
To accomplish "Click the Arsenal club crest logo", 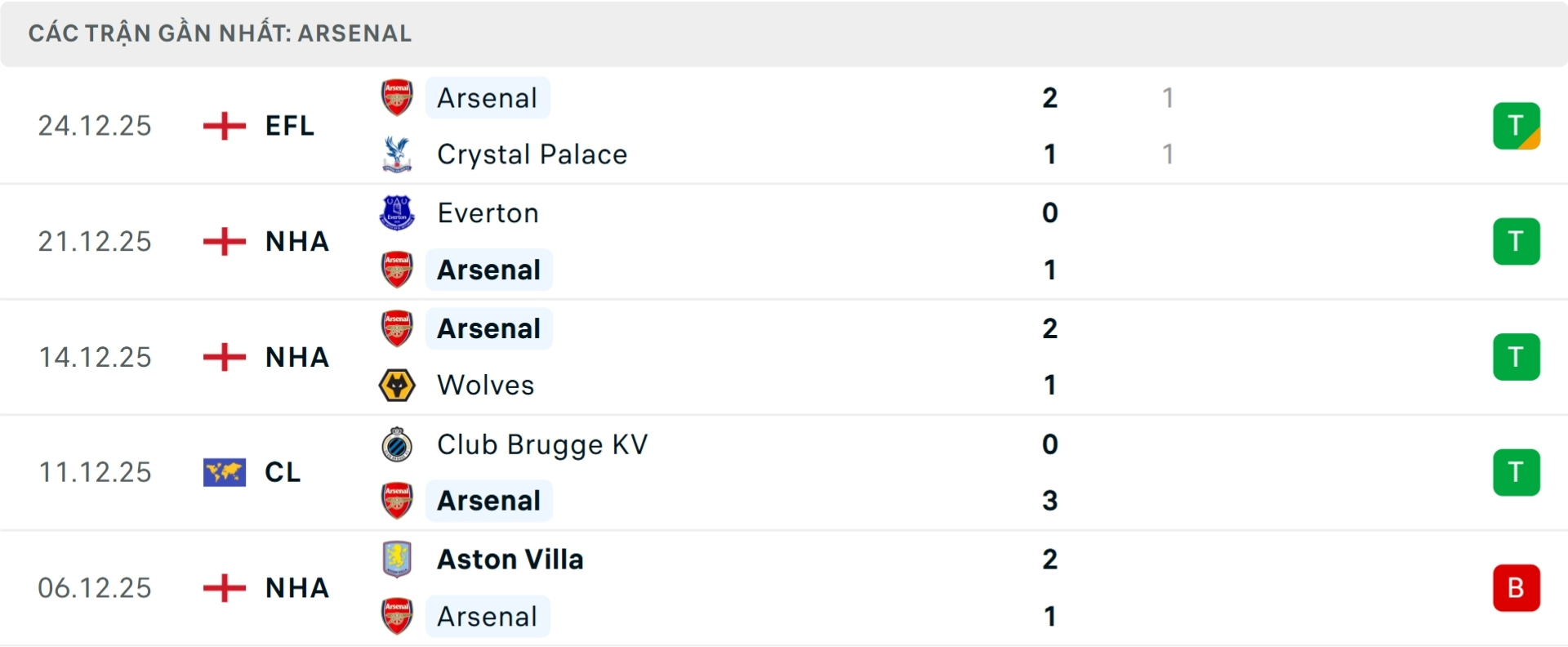I will pos(397,97).
